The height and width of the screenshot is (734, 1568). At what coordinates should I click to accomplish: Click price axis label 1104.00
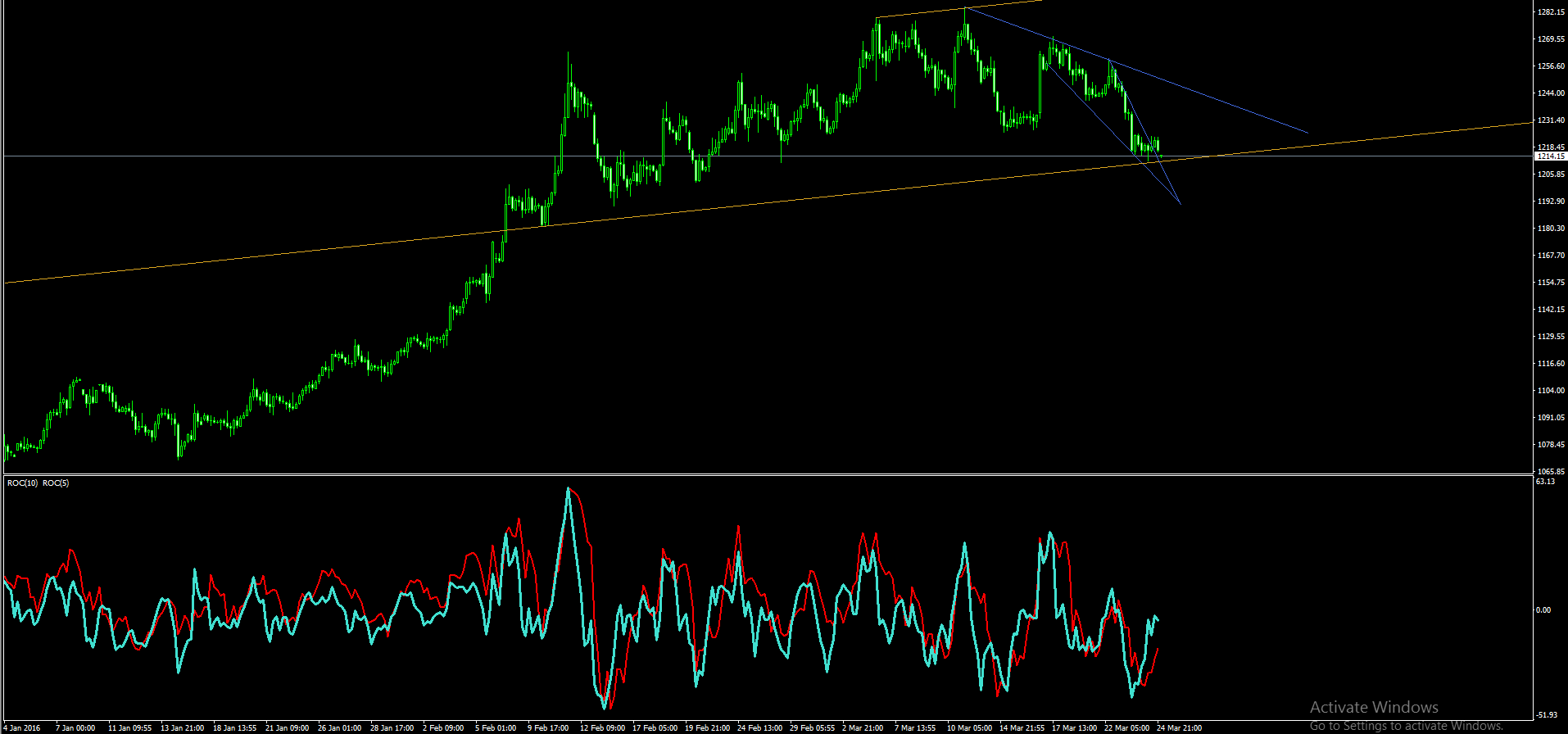click(1551, 391)
